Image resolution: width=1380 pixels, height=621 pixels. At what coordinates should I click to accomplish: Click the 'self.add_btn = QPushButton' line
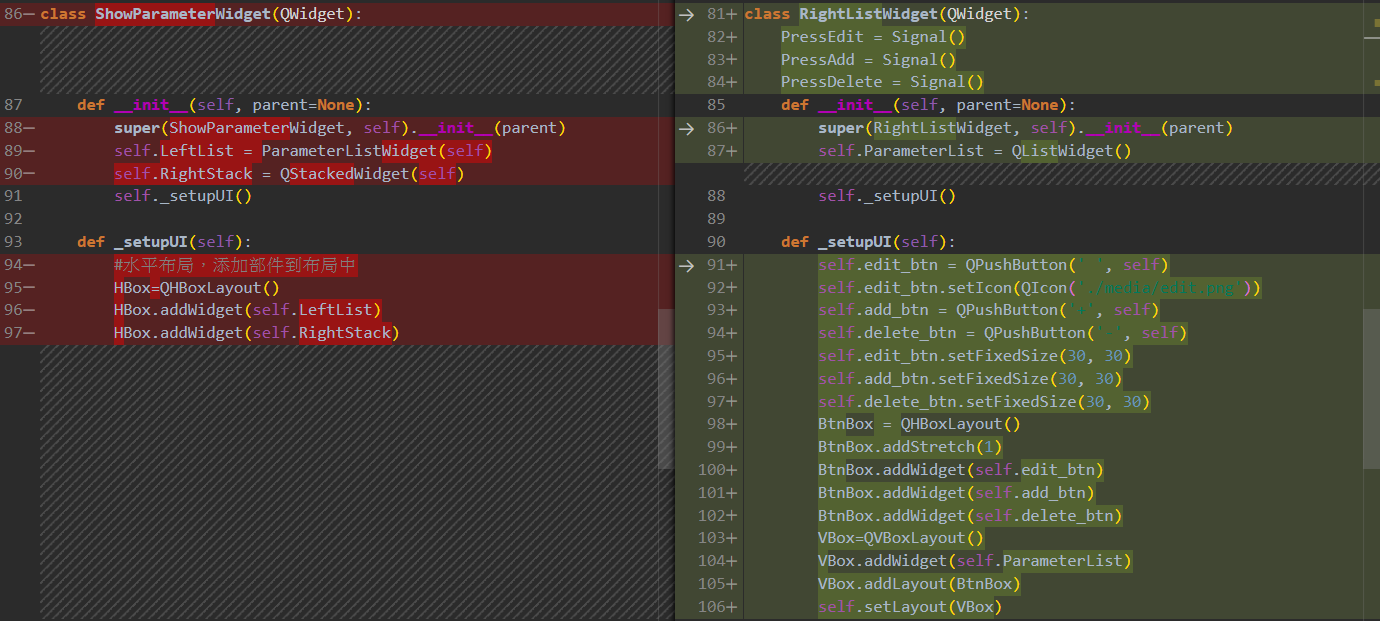989,310
